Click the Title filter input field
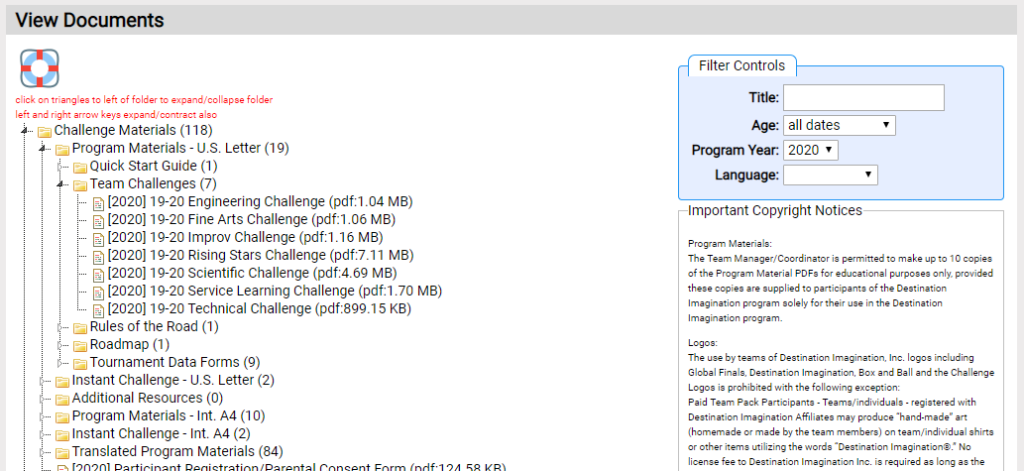 tap(864, 98)
